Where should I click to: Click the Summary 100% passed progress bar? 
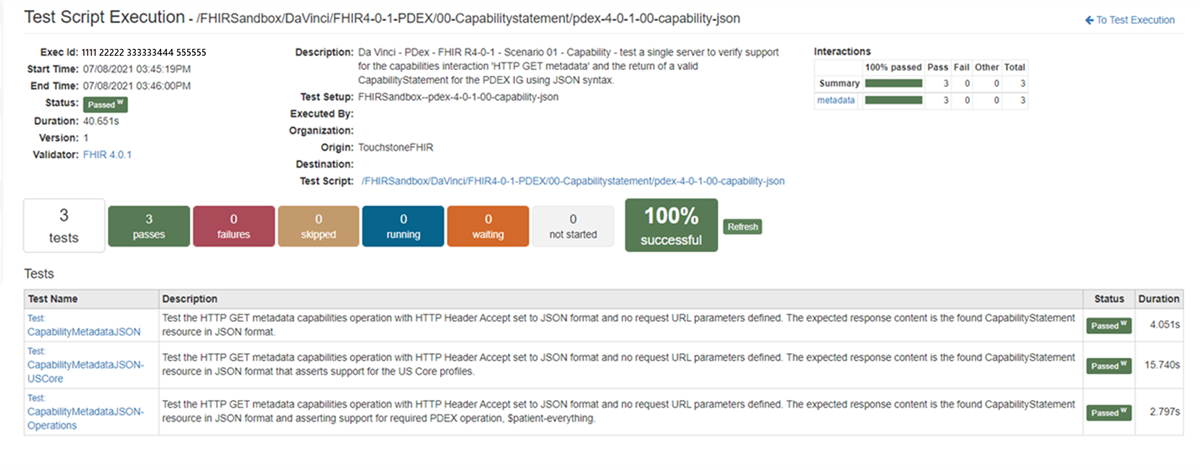(894, 83)
